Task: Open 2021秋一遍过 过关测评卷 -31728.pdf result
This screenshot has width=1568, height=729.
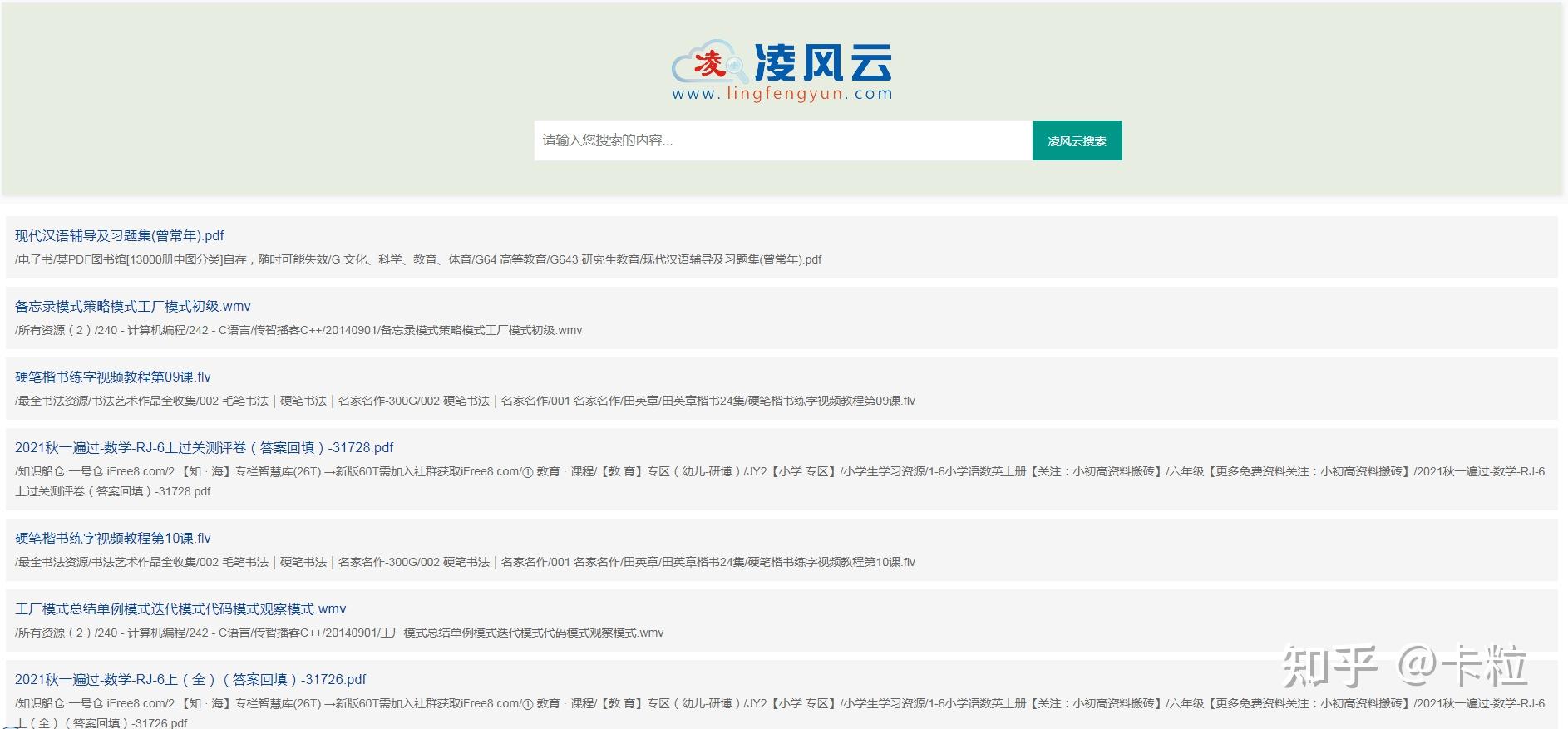Action: tap(205, 448)
